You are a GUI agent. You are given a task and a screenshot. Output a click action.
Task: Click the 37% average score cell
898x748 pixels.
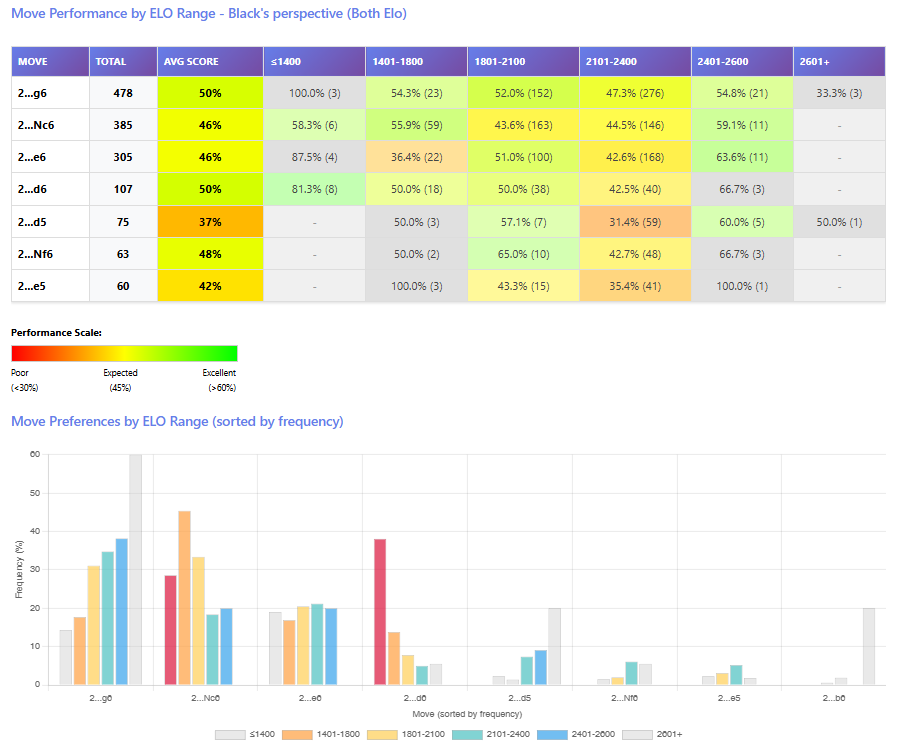(210, 222)
